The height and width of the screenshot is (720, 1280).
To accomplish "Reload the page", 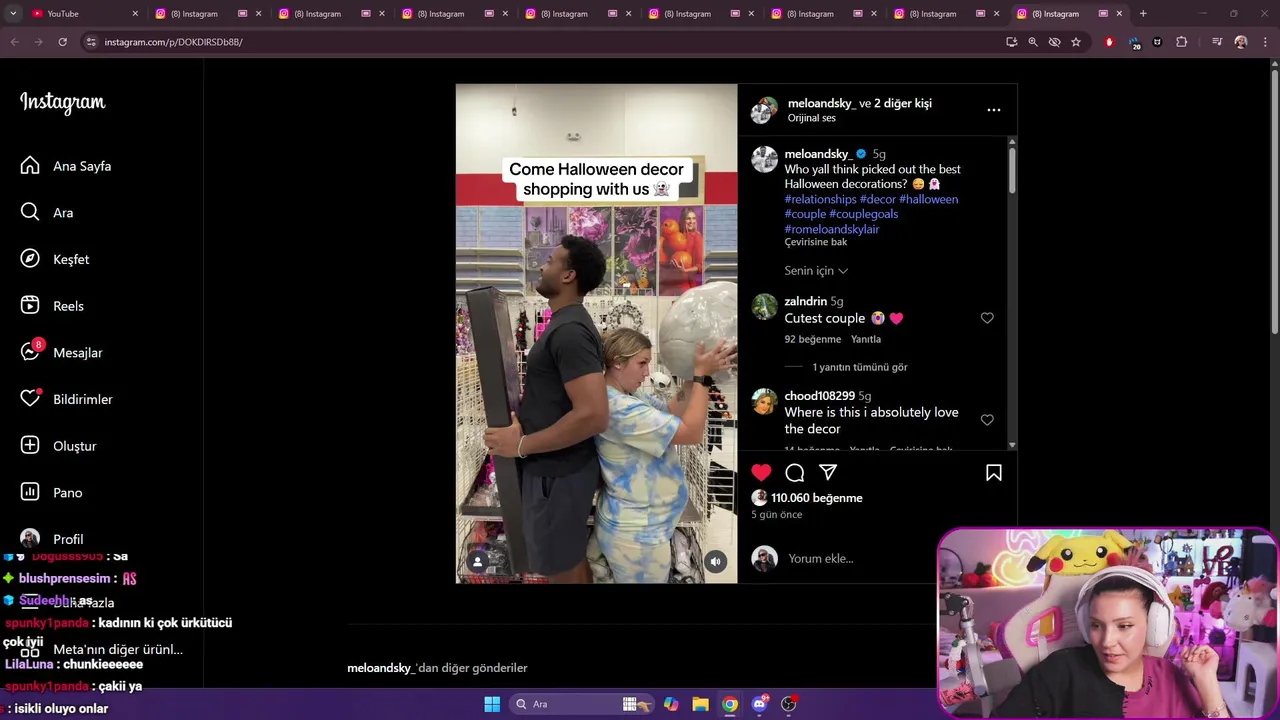I will click(62, 42).
